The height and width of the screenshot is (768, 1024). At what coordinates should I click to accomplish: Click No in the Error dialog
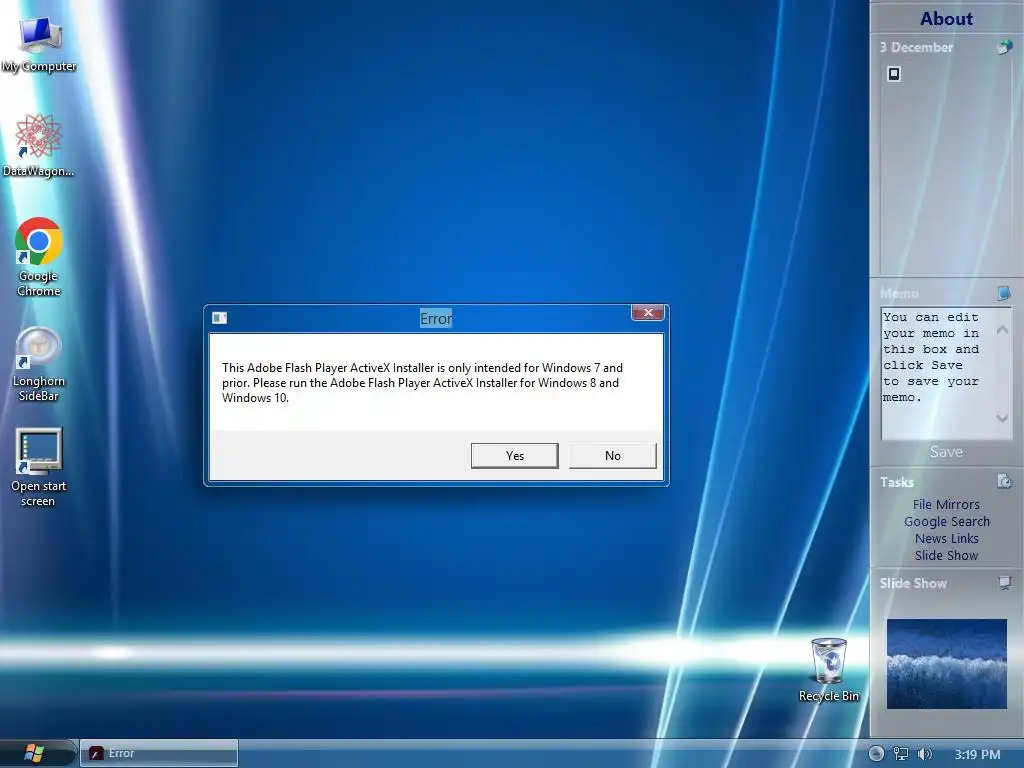coord(613,456)
